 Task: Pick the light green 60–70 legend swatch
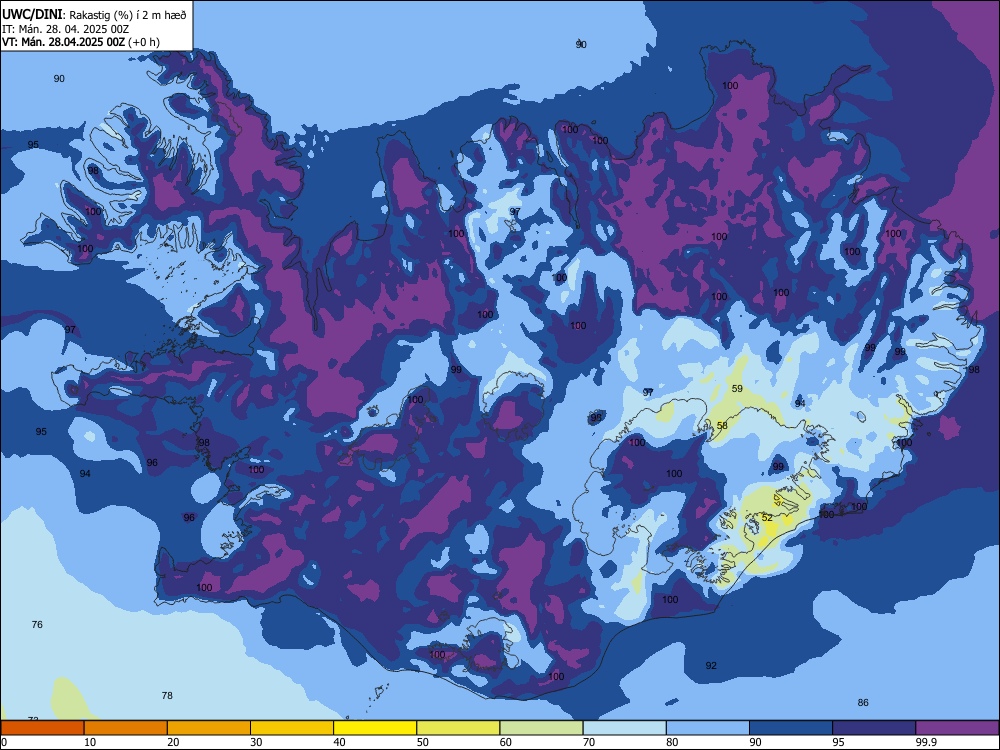tap(541, 728)
